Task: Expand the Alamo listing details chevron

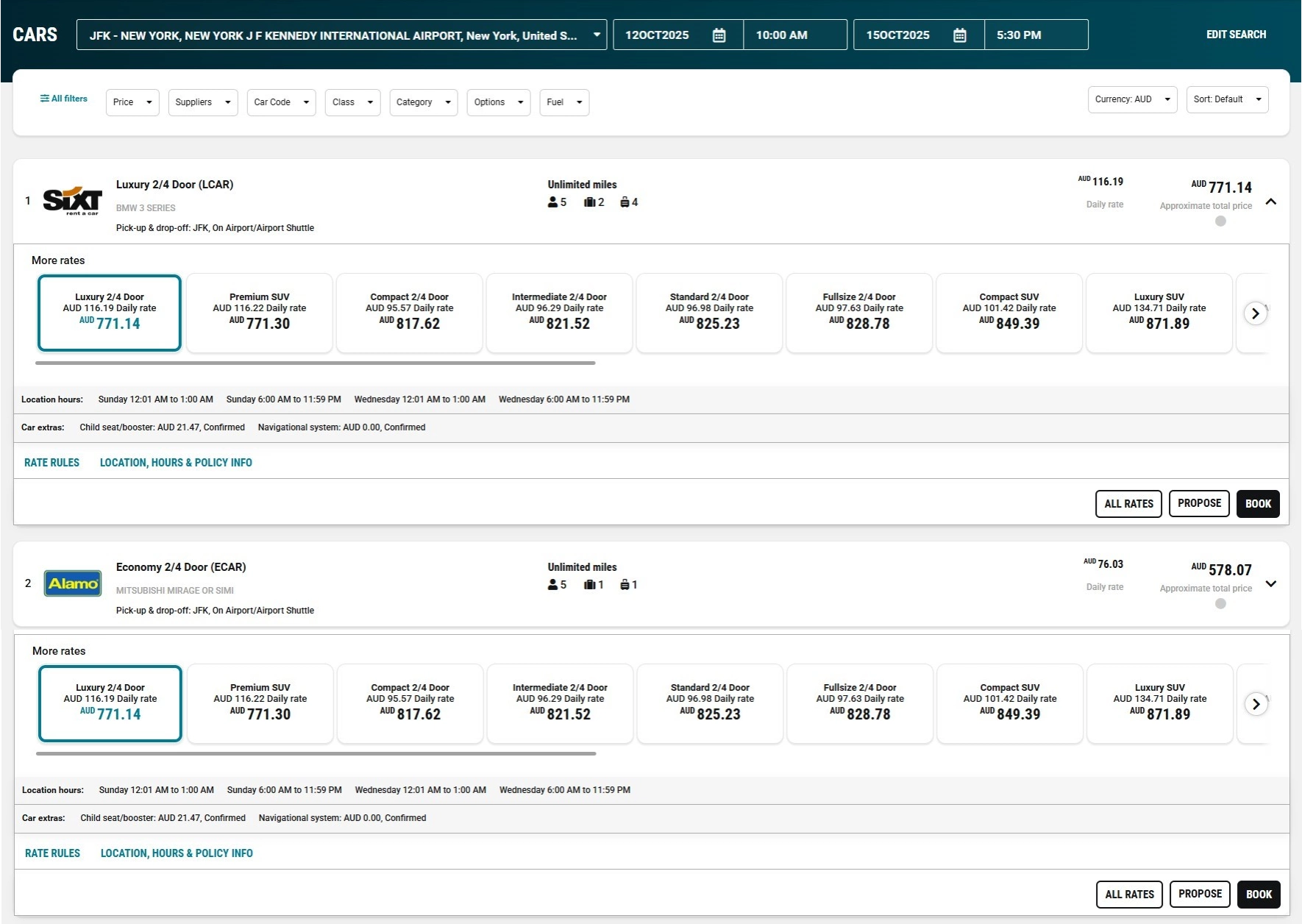Action: tap(1271, 583)
